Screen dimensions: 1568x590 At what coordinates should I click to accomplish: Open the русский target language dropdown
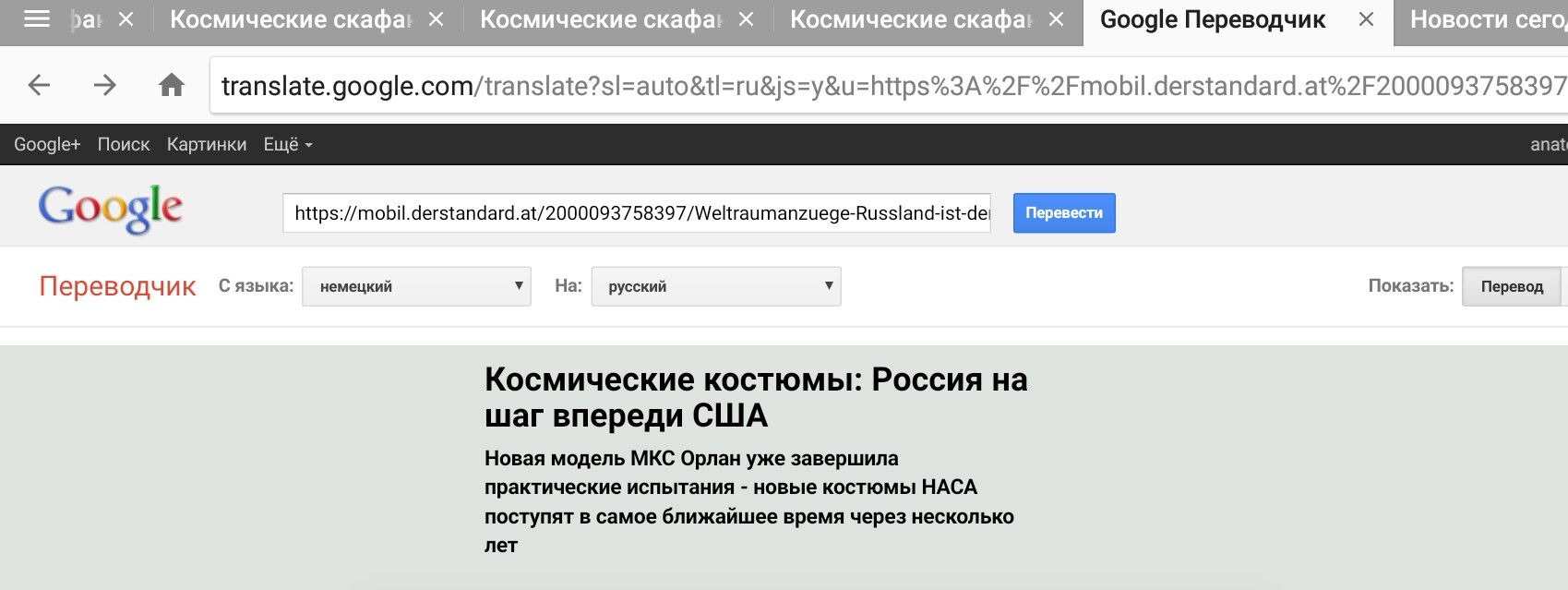(716, 286)
